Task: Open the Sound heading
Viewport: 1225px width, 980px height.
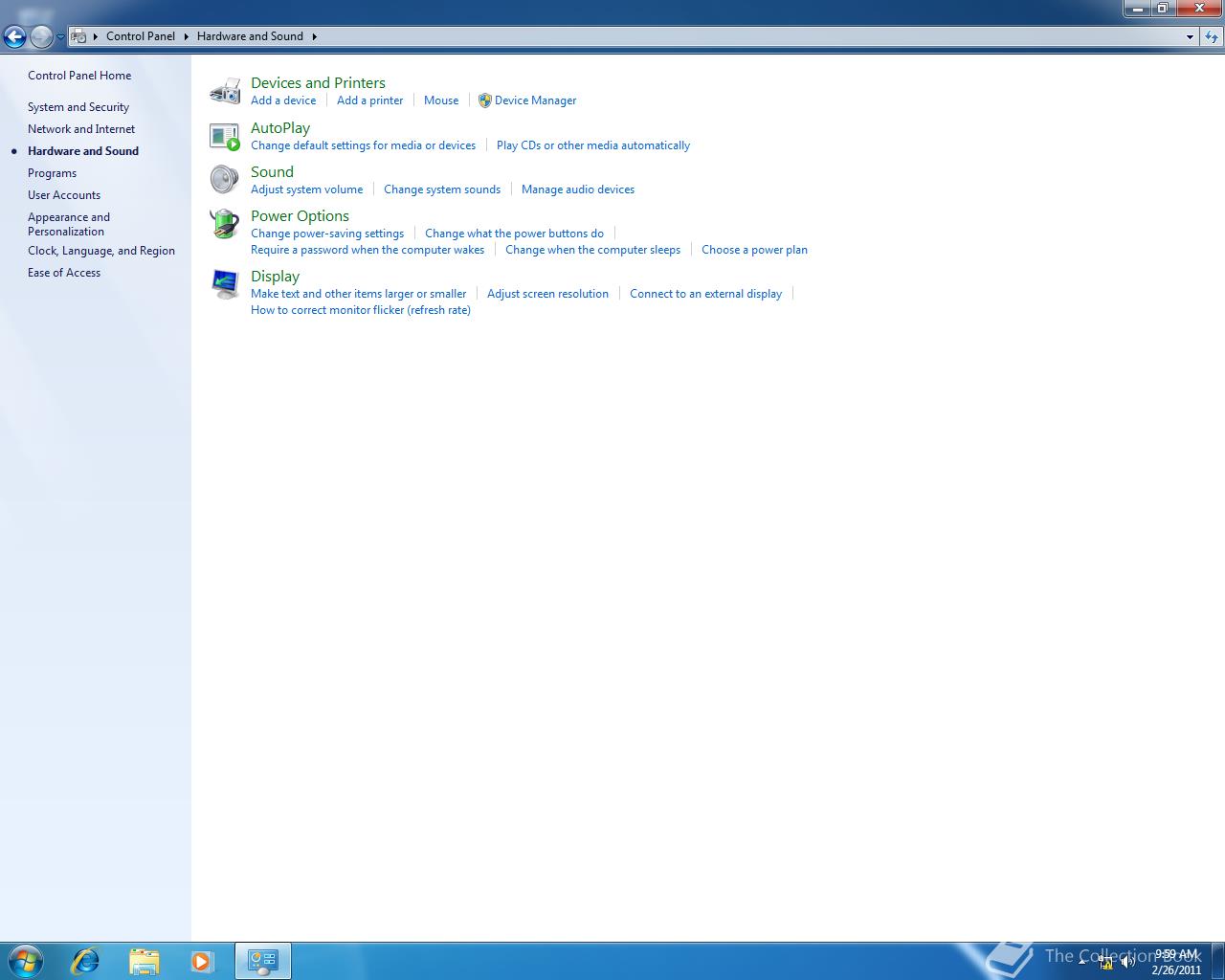Action: click(x=272, y=172)
